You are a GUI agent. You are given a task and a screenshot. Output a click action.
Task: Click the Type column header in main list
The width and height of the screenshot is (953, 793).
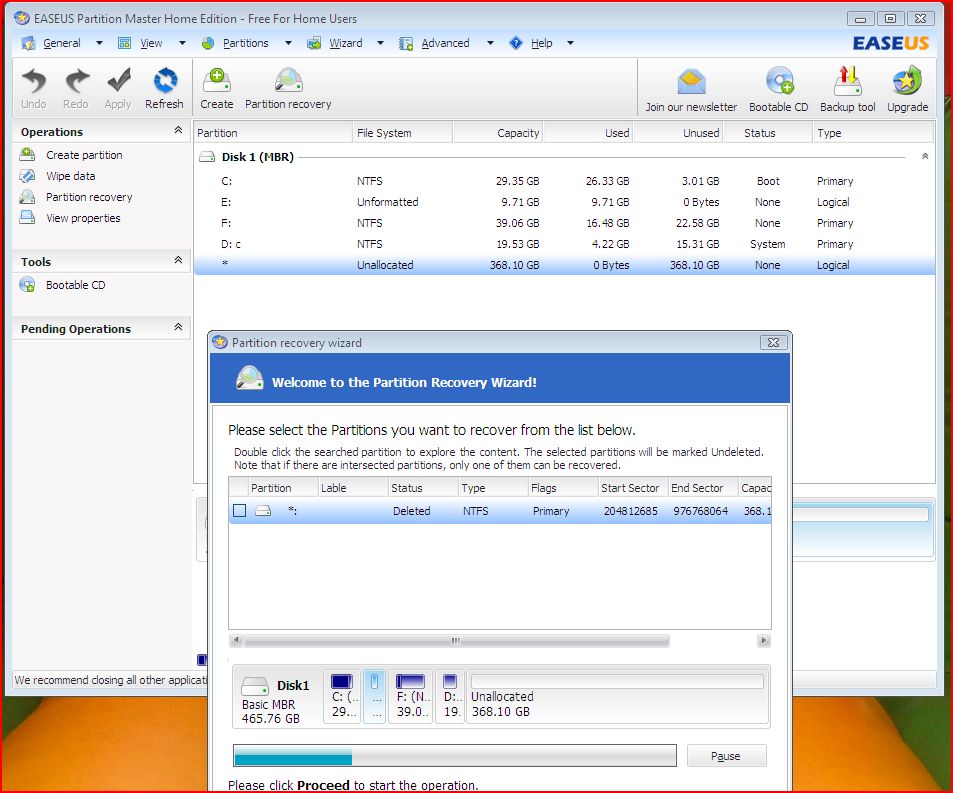(873, 132)
